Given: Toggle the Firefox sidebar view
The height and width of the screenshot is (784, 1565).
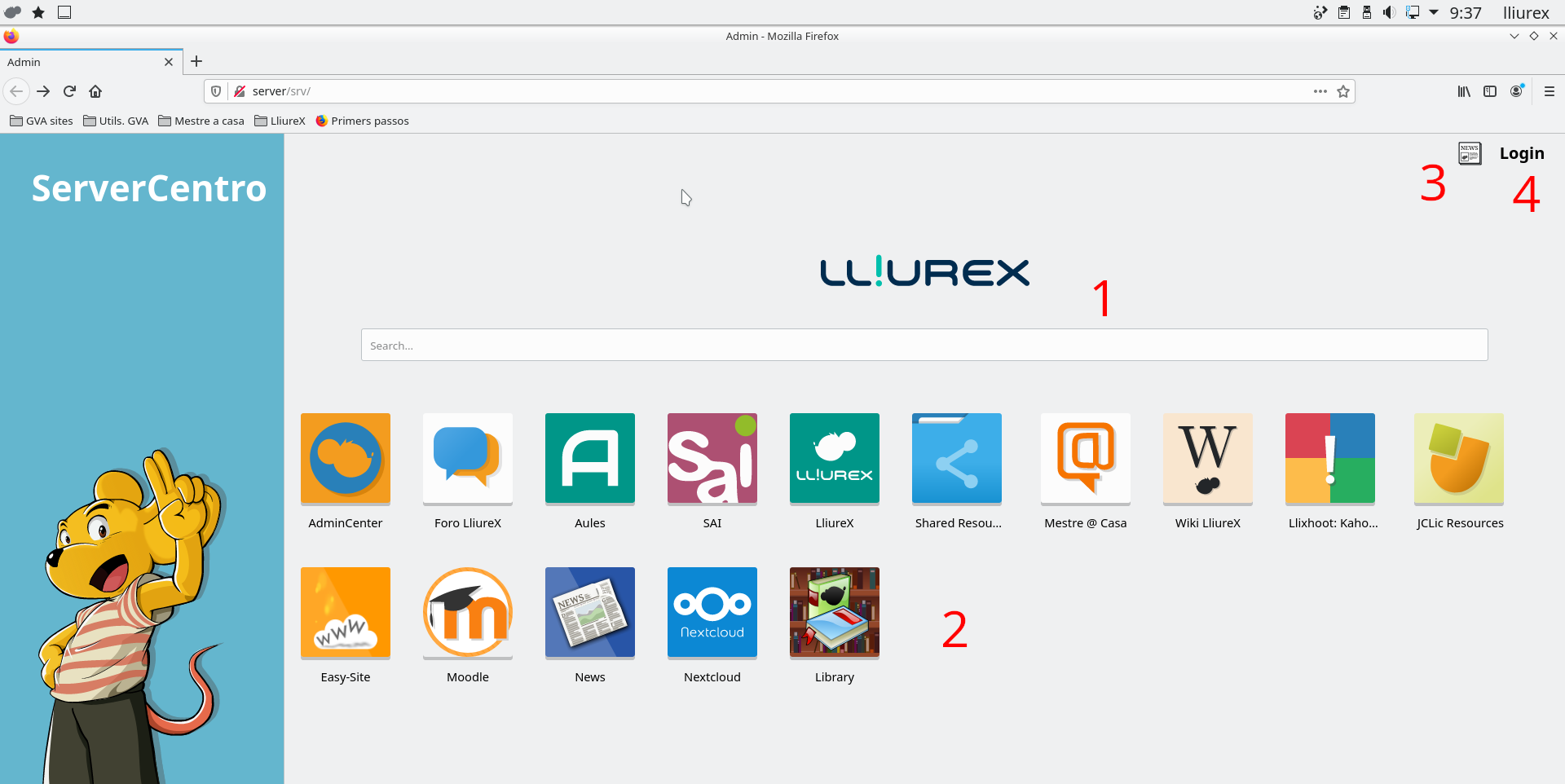Looking at the screenshot, I should tap(1490, 91).
